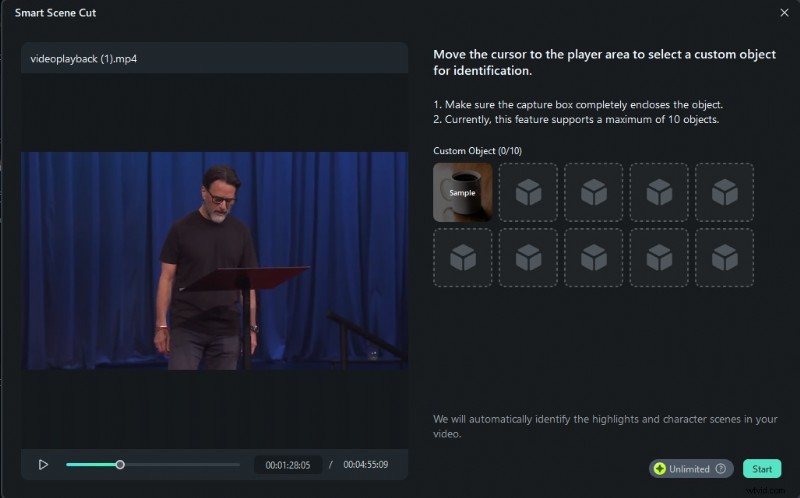
Task: Click the second custom object slot in bottom row
Action: tap(528, 258)
